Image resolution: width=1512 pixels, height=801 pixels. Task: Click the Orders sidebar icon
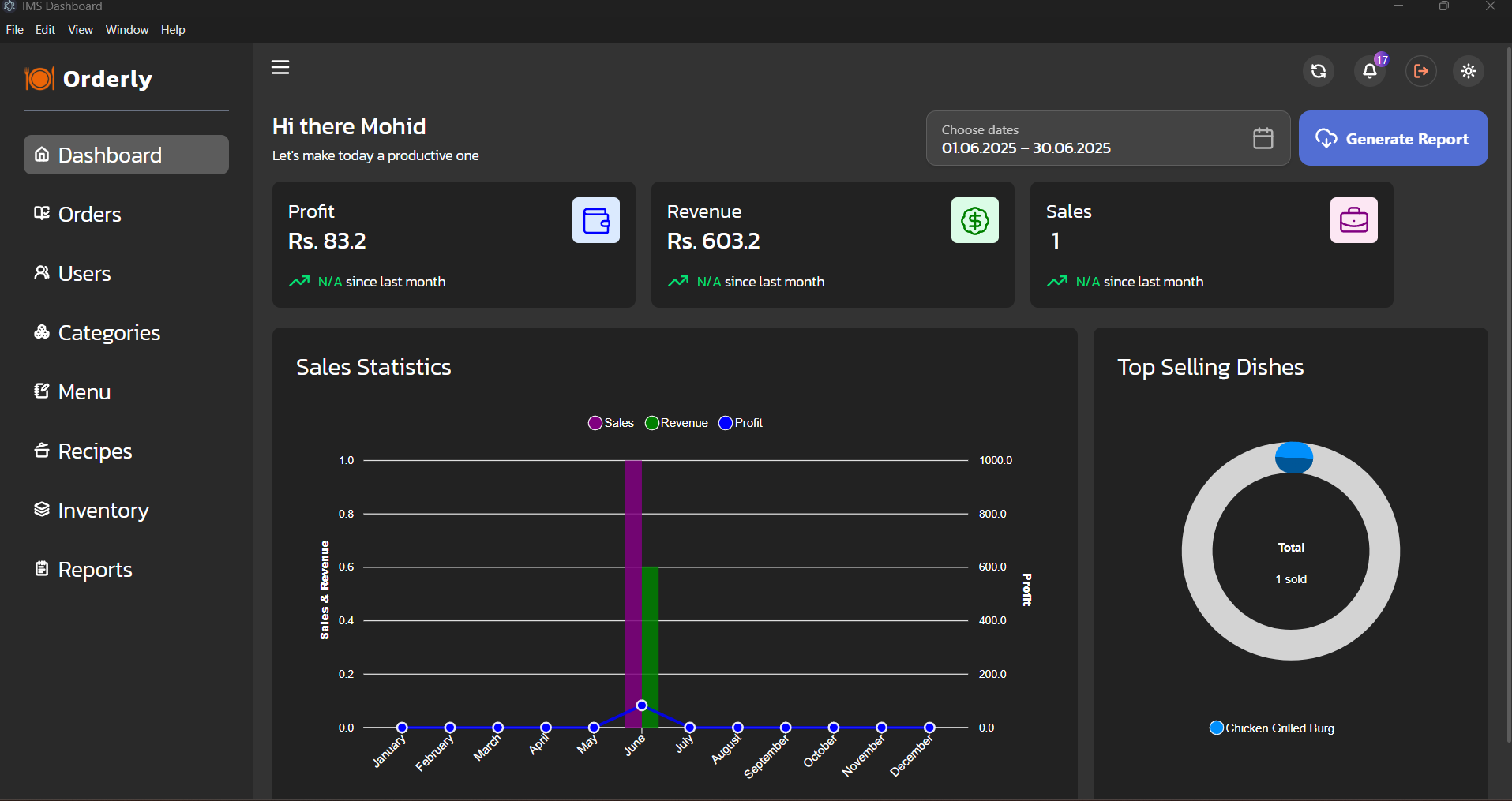point(42,213)
